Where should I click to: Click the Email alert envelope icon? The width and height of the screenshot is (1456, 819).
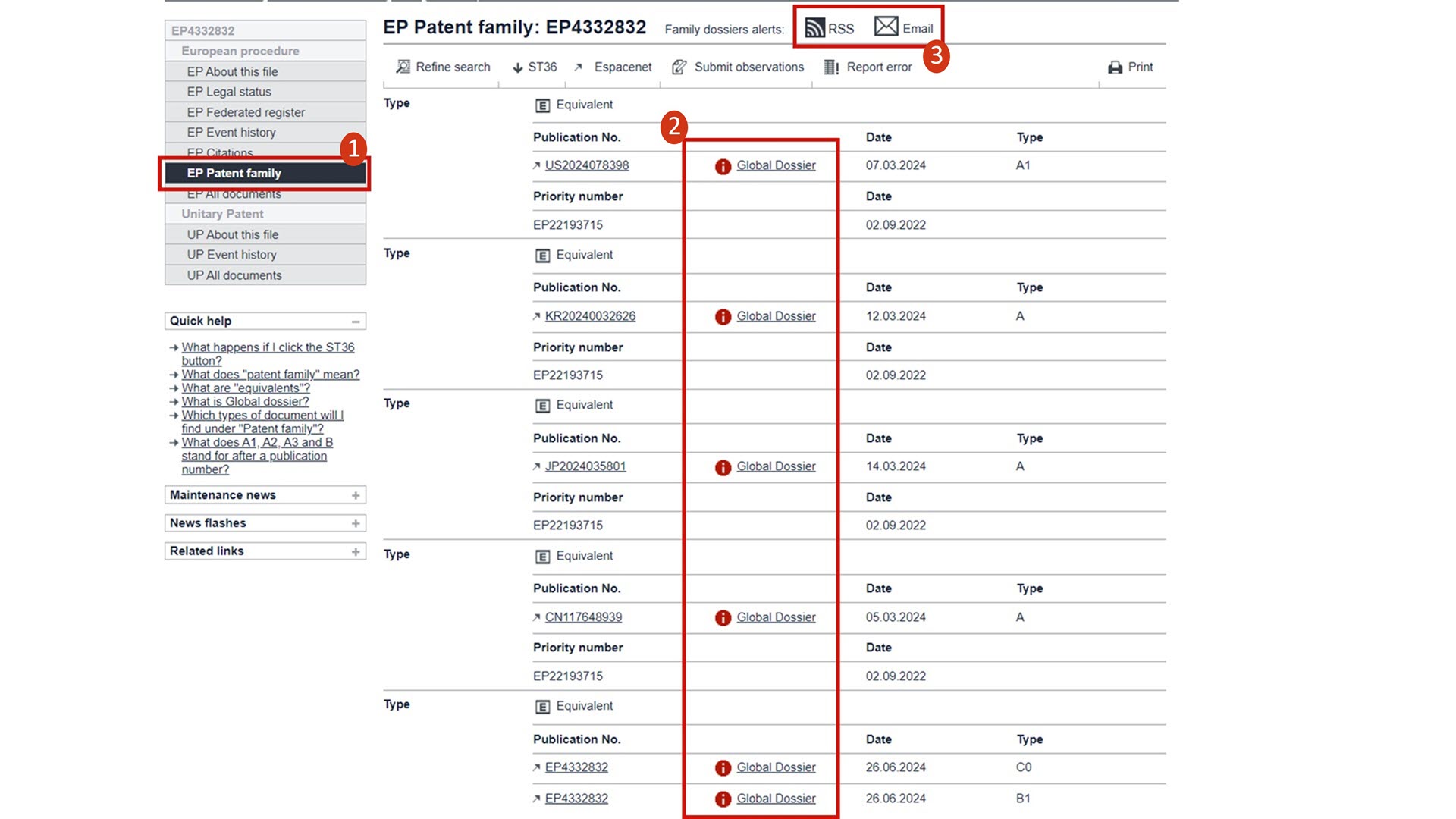pos(886,27)
